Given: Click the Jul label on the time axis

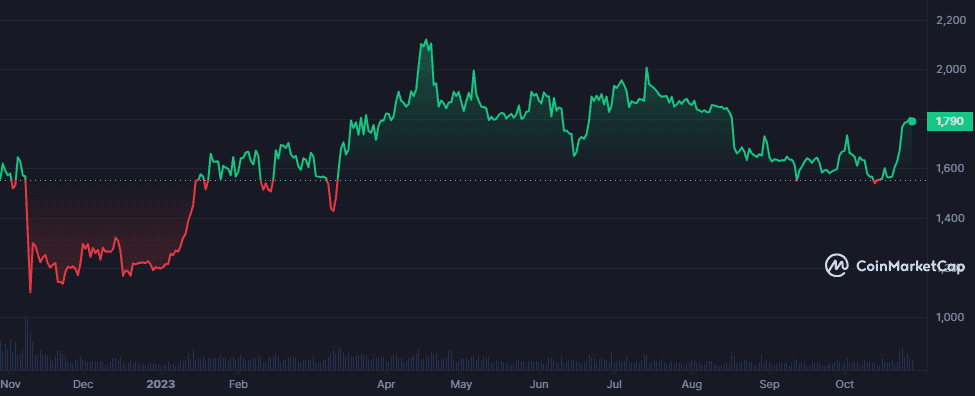Looking at the screenshot, I should 615,384.
